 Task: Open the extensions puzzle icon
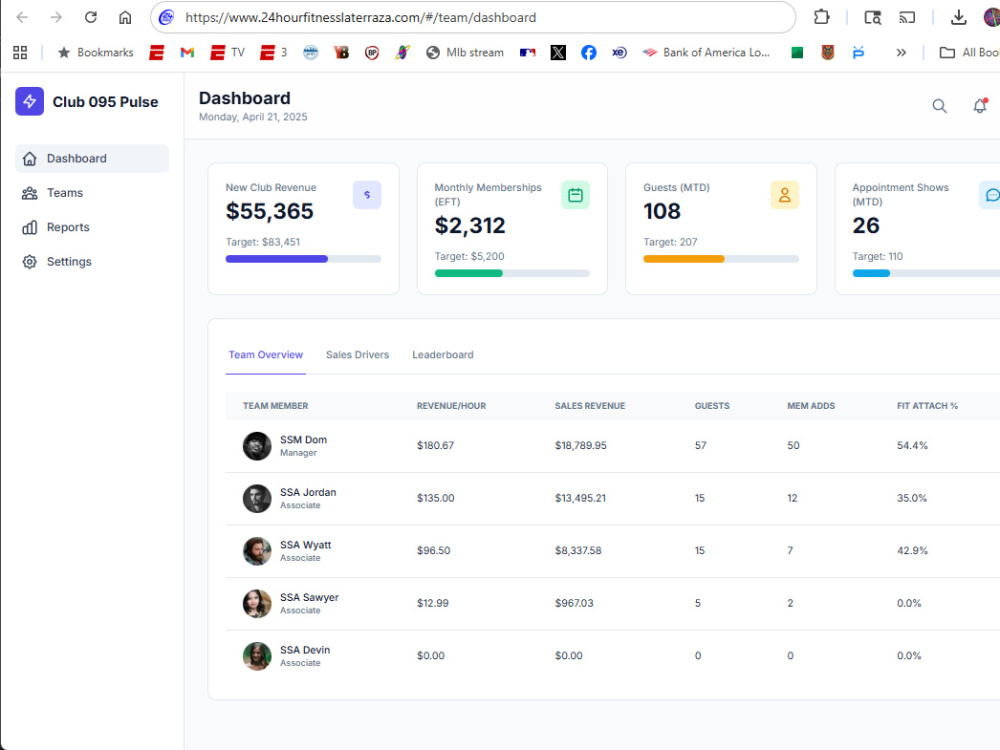821,17
